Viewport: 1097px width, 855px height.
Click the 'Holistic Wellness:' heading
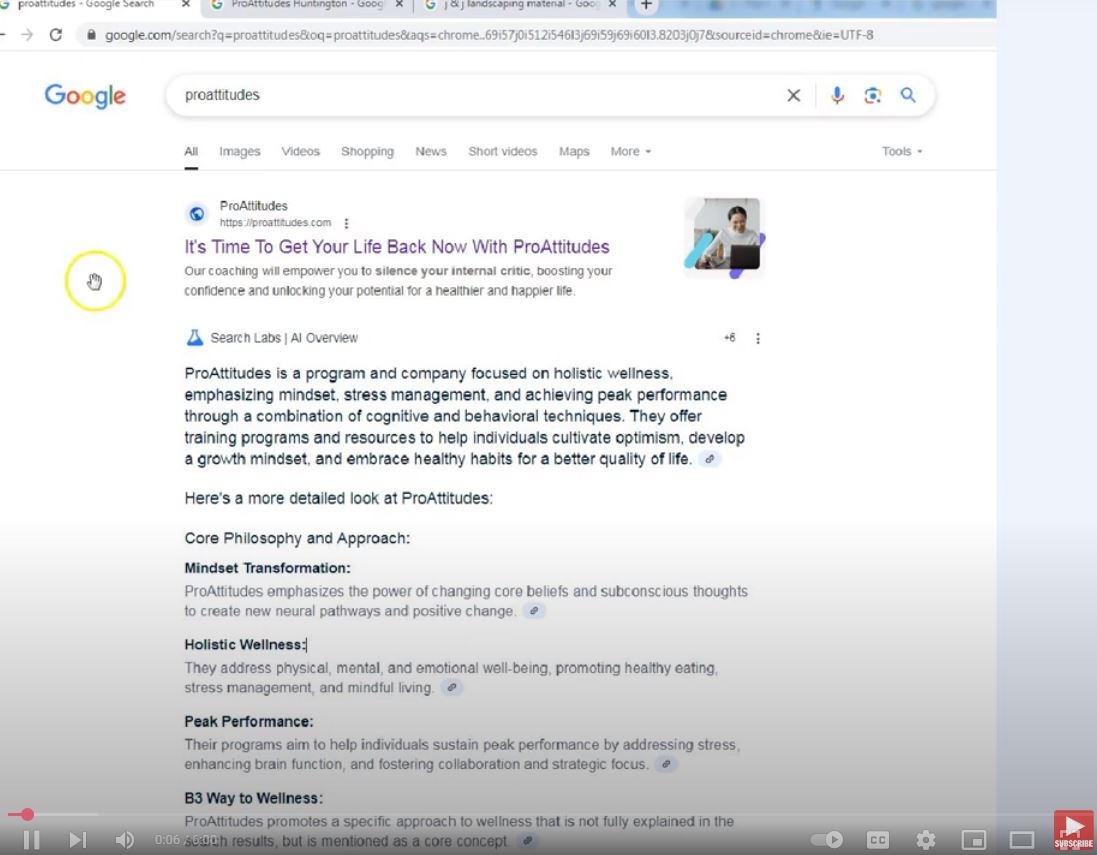coord(245,645)
